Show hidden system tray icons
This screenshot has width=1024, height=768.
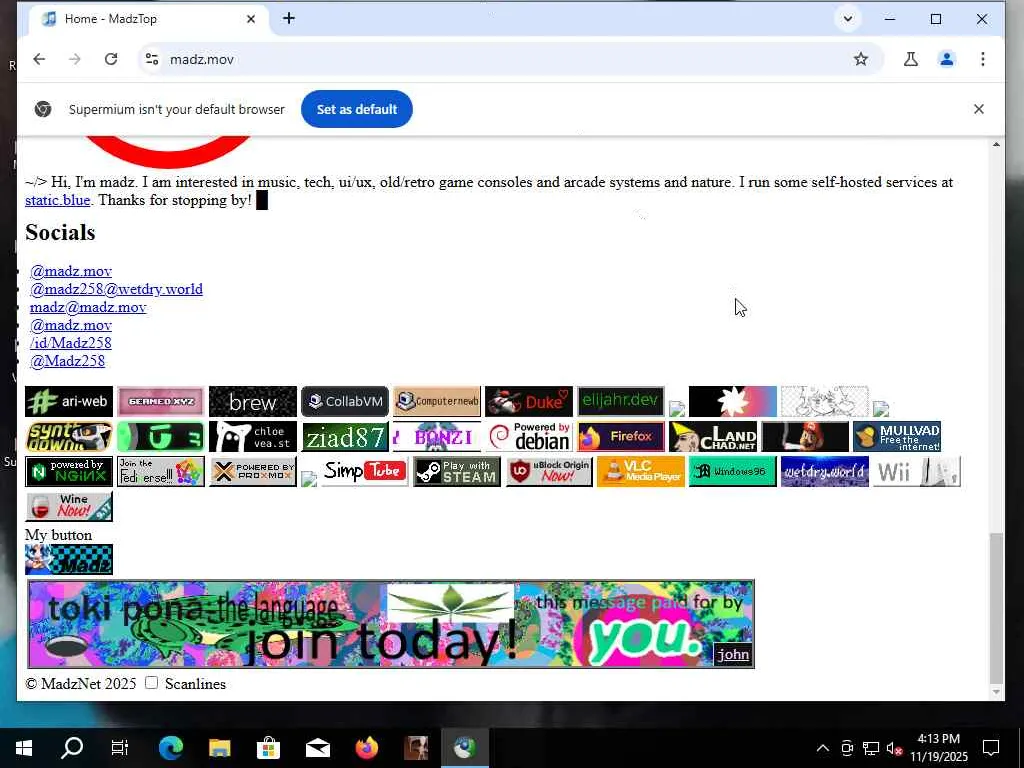(x=823, y=748)
